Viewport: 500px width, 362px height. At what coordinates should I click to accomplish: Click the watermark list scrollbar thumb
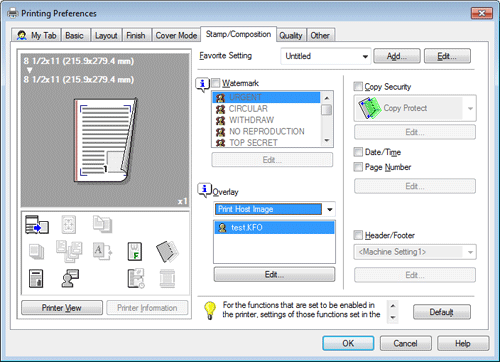(327, 109)
